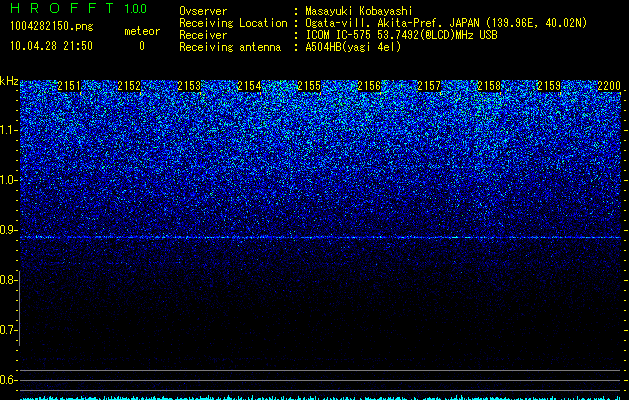
Task: Click the A504HB(yagi 4el) antenna text
Action: pos(353,47)
